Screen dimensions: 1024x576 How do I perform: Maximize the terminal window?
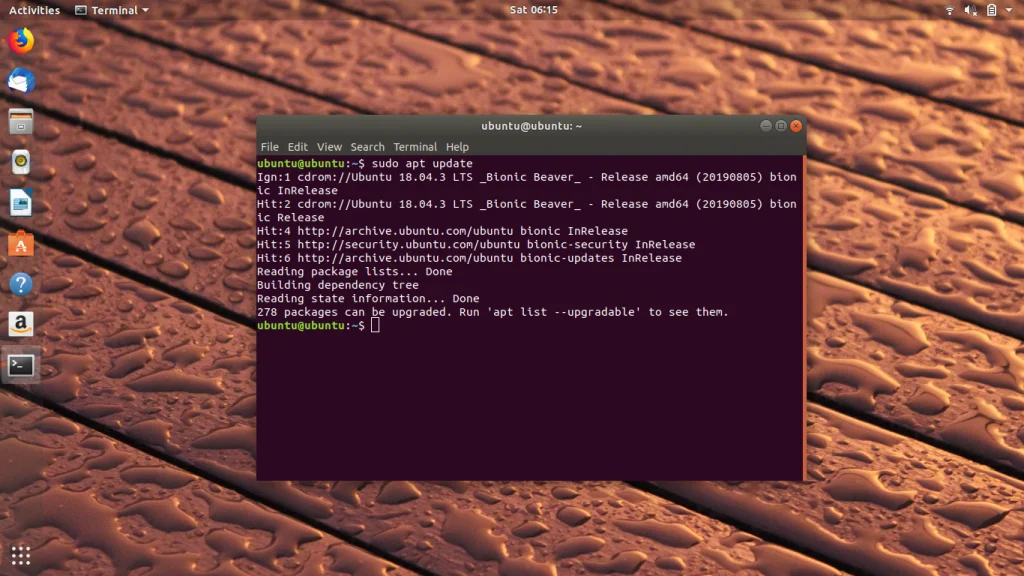[781, 125]
